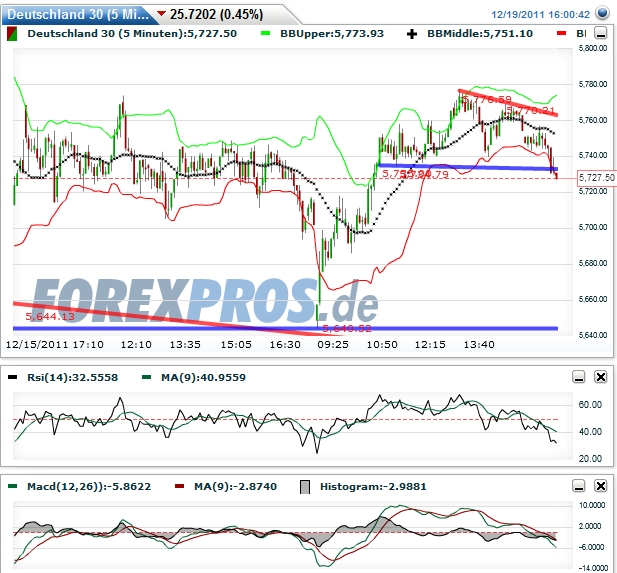Minimize the RSI indicator panel

[x=578, y=377]
